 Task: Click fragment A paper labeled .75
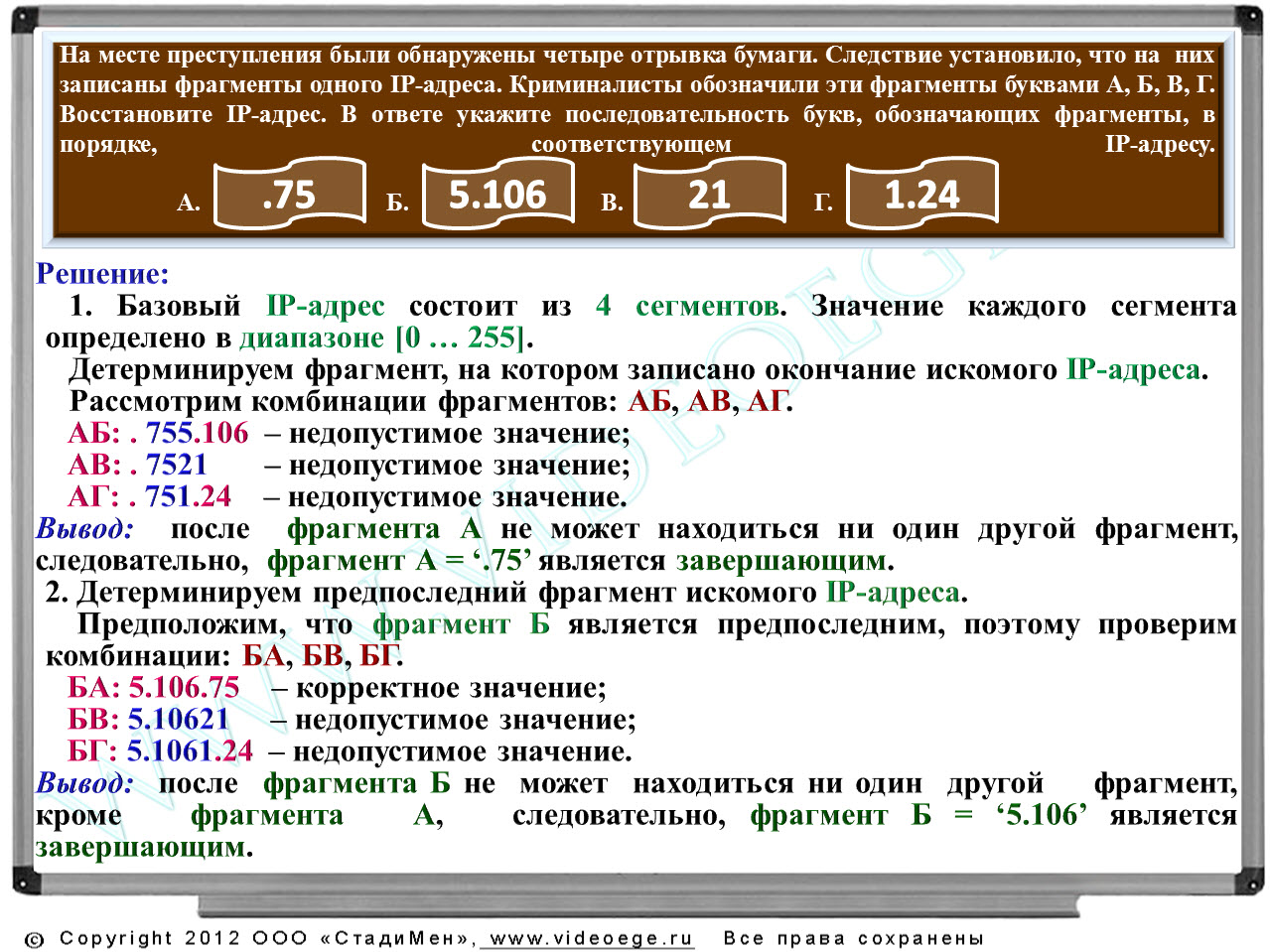[x=290, y=195]
